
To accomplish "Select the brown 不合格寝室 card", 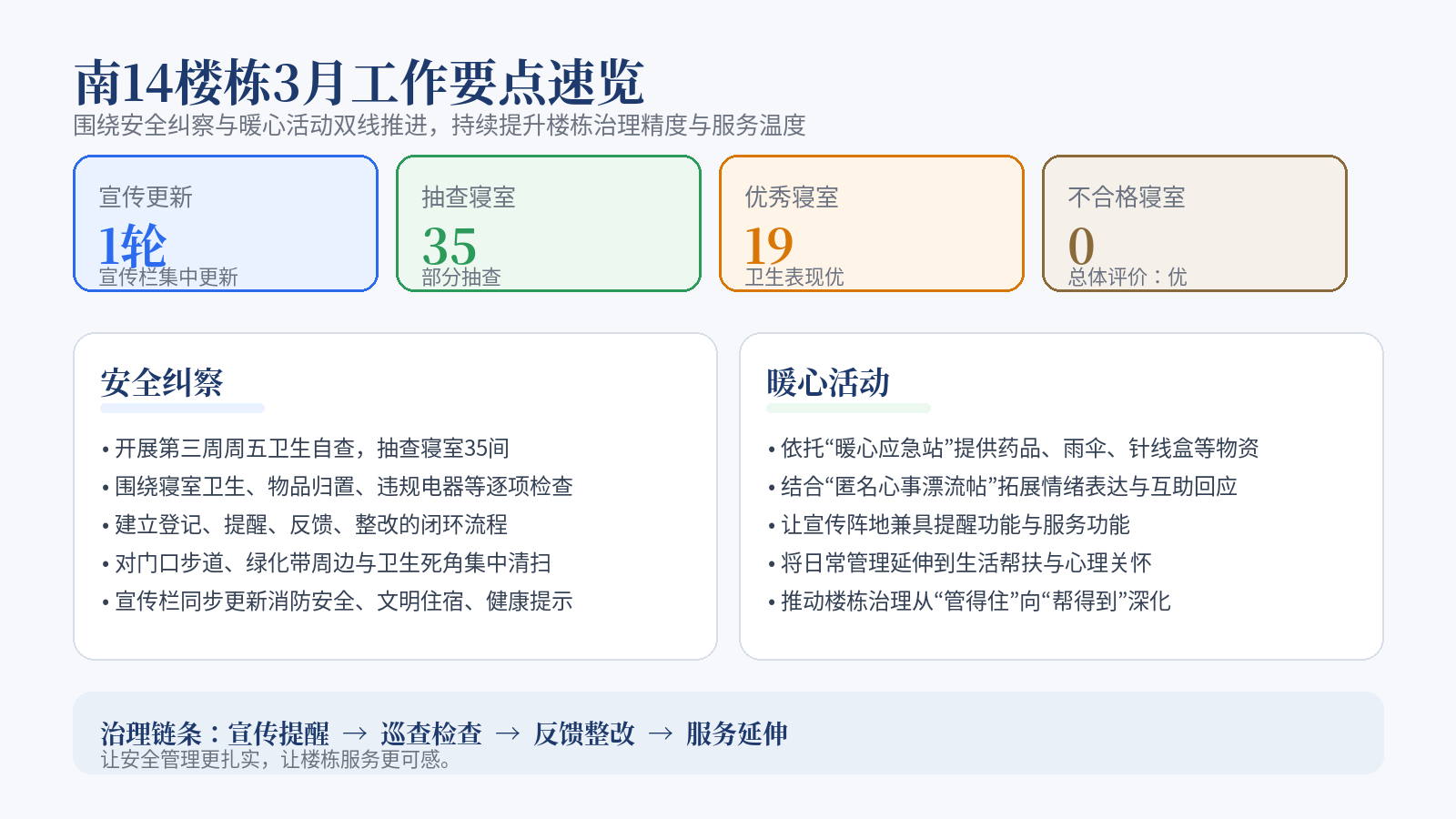I will pyautogui.click(x=1194, y=223).
